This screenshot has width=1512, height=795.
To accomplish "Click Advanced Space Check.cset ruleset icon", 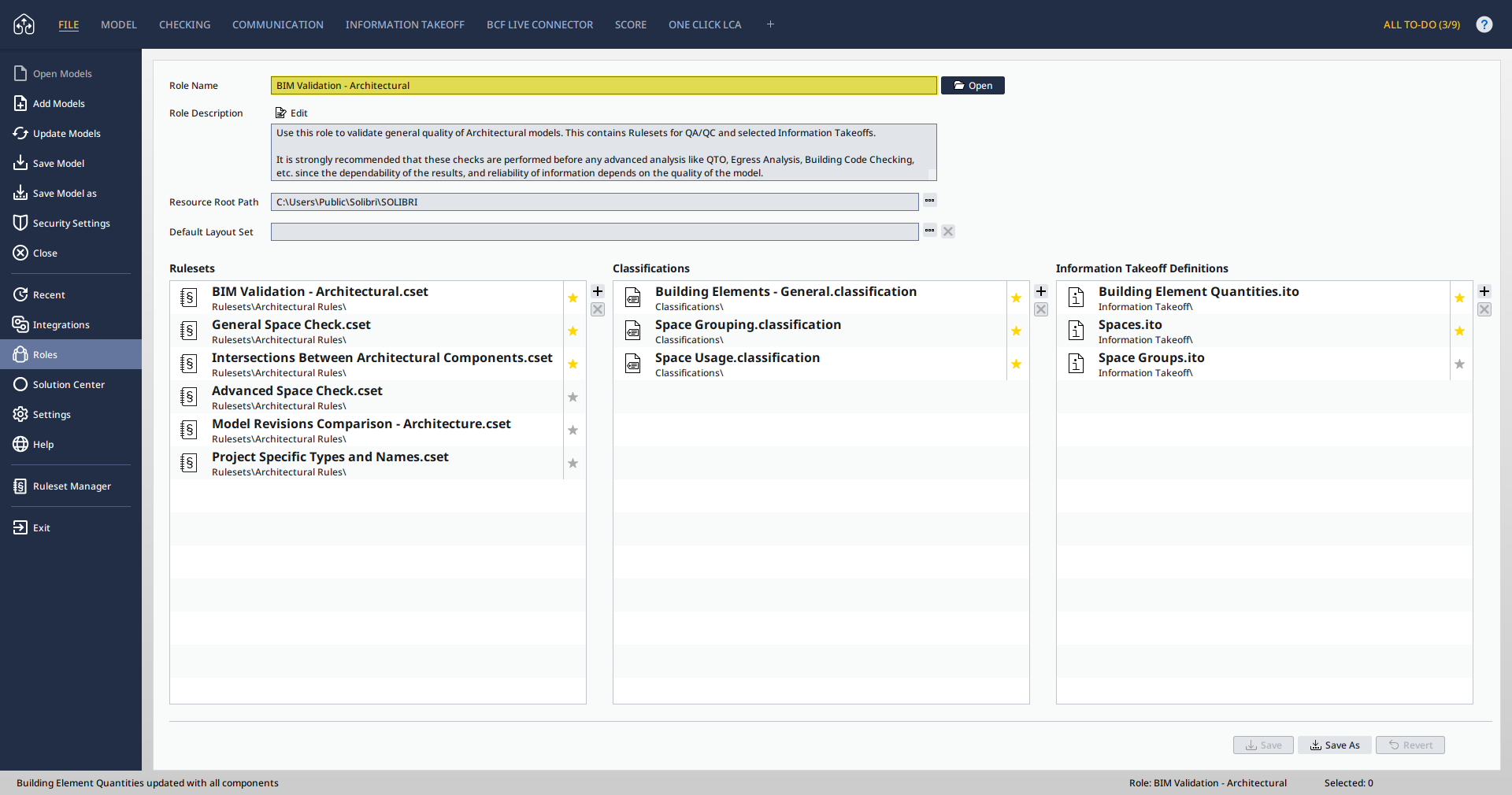I will pos(188,397).
